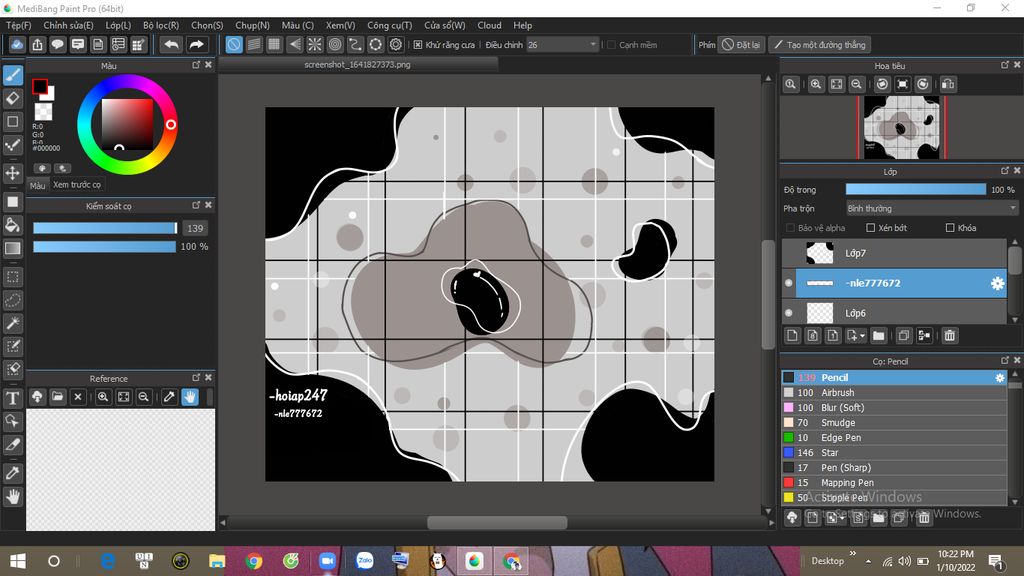This screenshot has width=1024, height=576.
Task: Click the Đặt lại reset button
Action: pyautogui.click(x=741, y=44)
